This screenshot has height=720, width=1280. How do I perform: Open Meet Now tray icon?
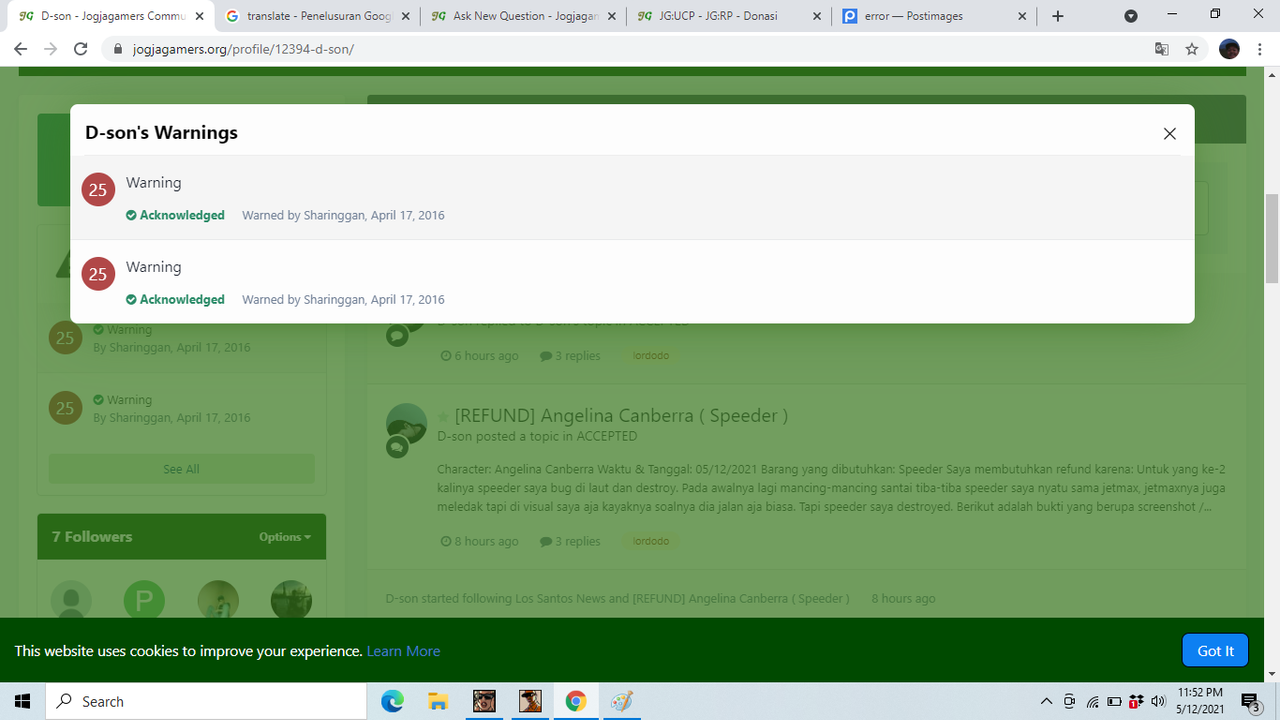click(x=1070, y=701)
